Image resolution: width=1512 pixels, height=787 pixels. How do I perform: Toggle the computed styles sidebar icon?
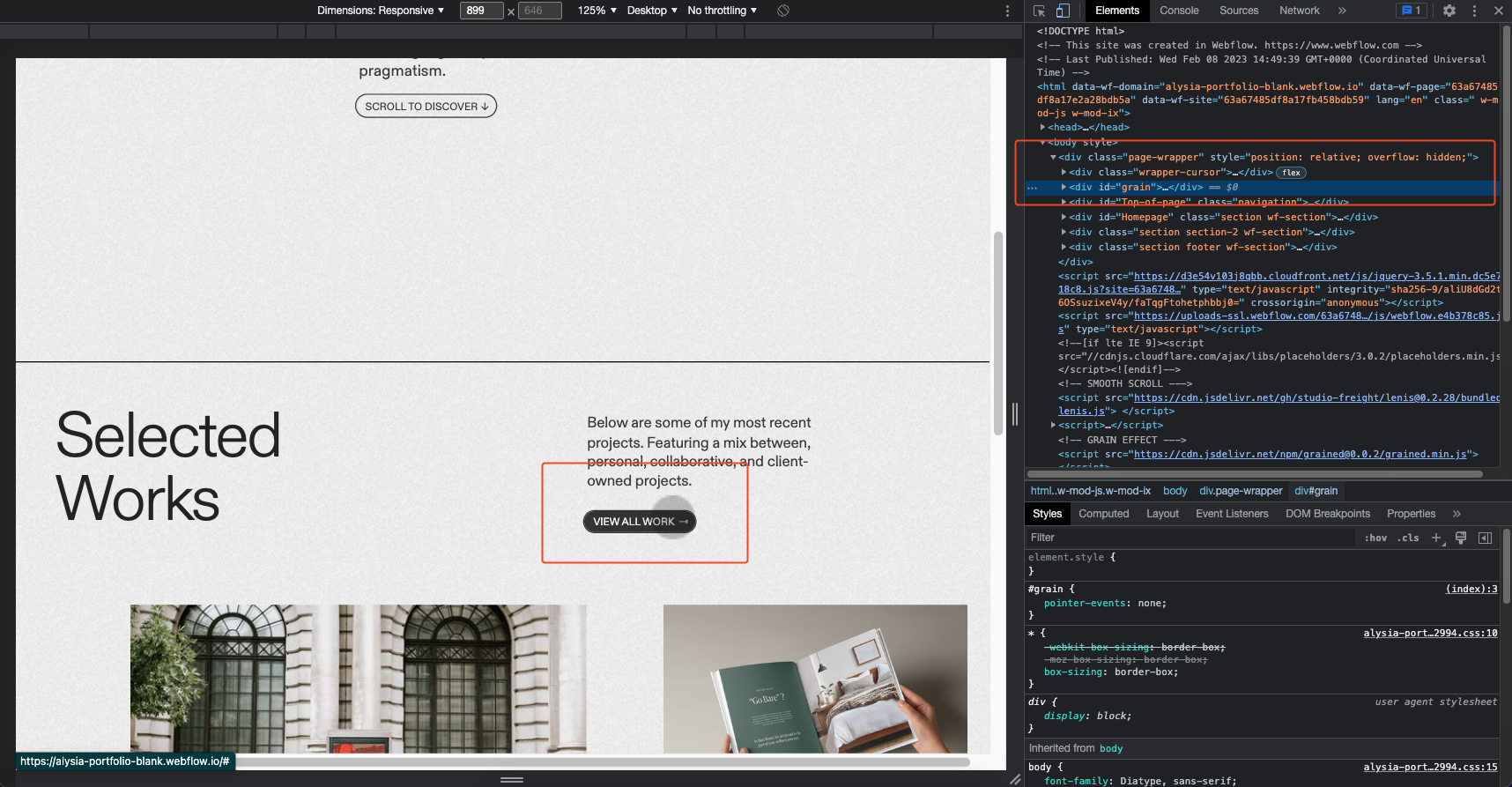pos(1485,538)
